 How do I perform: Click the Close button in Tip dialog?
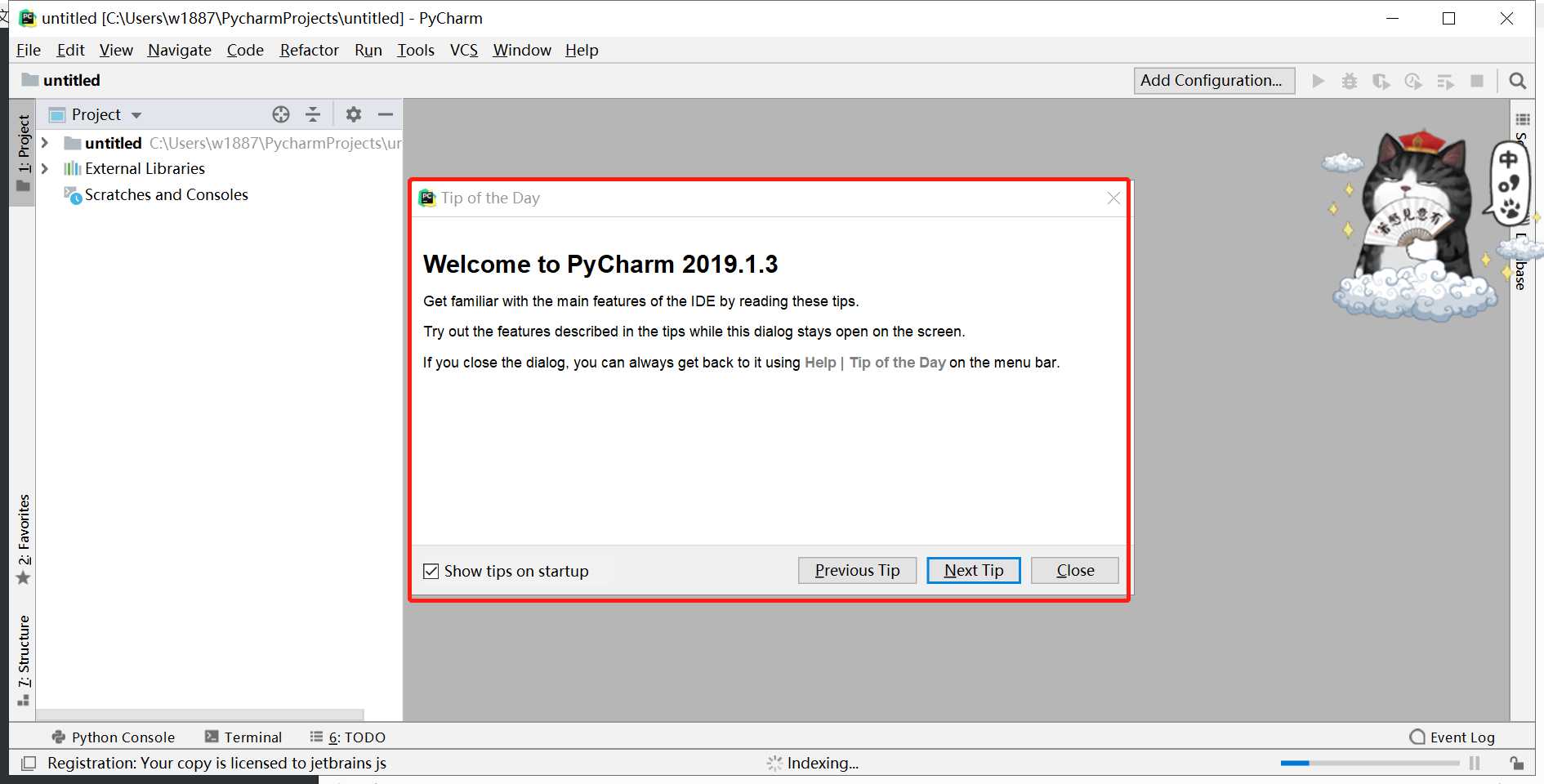pos(1075,570)
